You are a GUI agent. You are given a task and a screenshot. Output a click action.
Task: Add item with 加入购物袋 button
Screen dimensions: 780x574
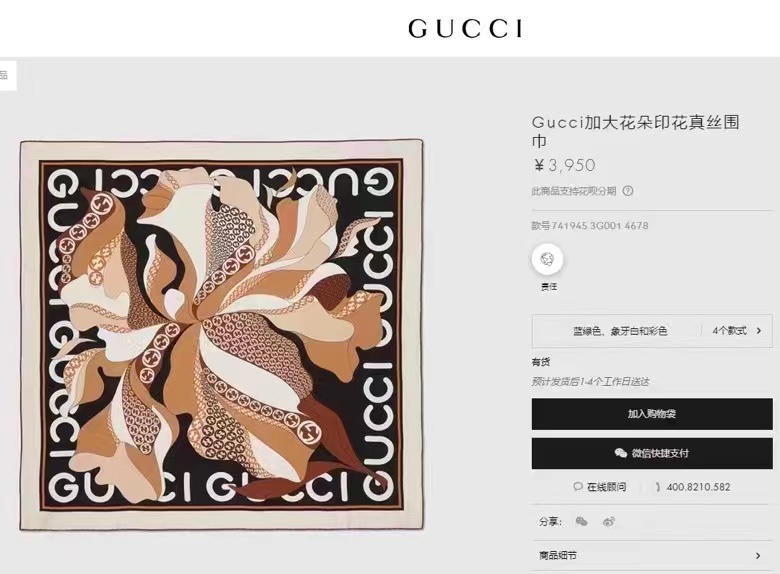[x=652, y=414]
